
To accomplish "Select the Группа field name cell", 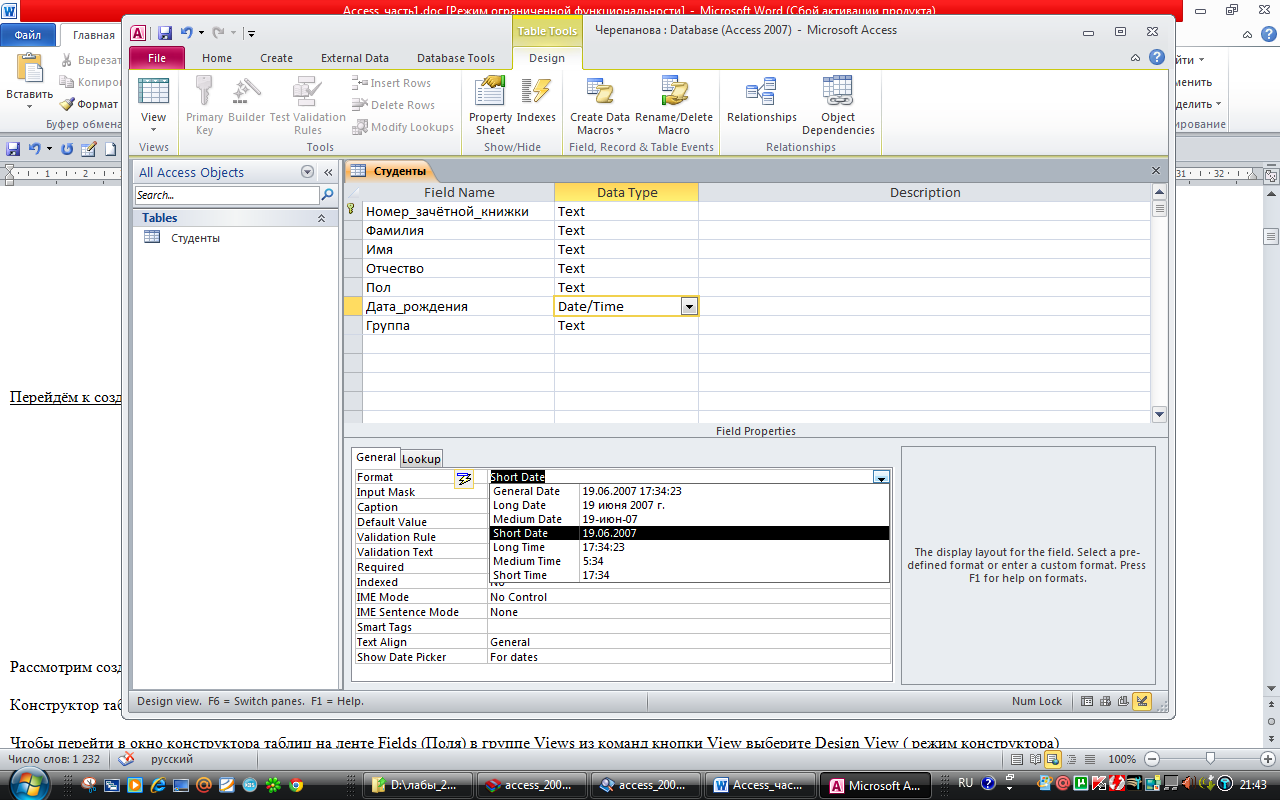I will (x=458, y=326).
